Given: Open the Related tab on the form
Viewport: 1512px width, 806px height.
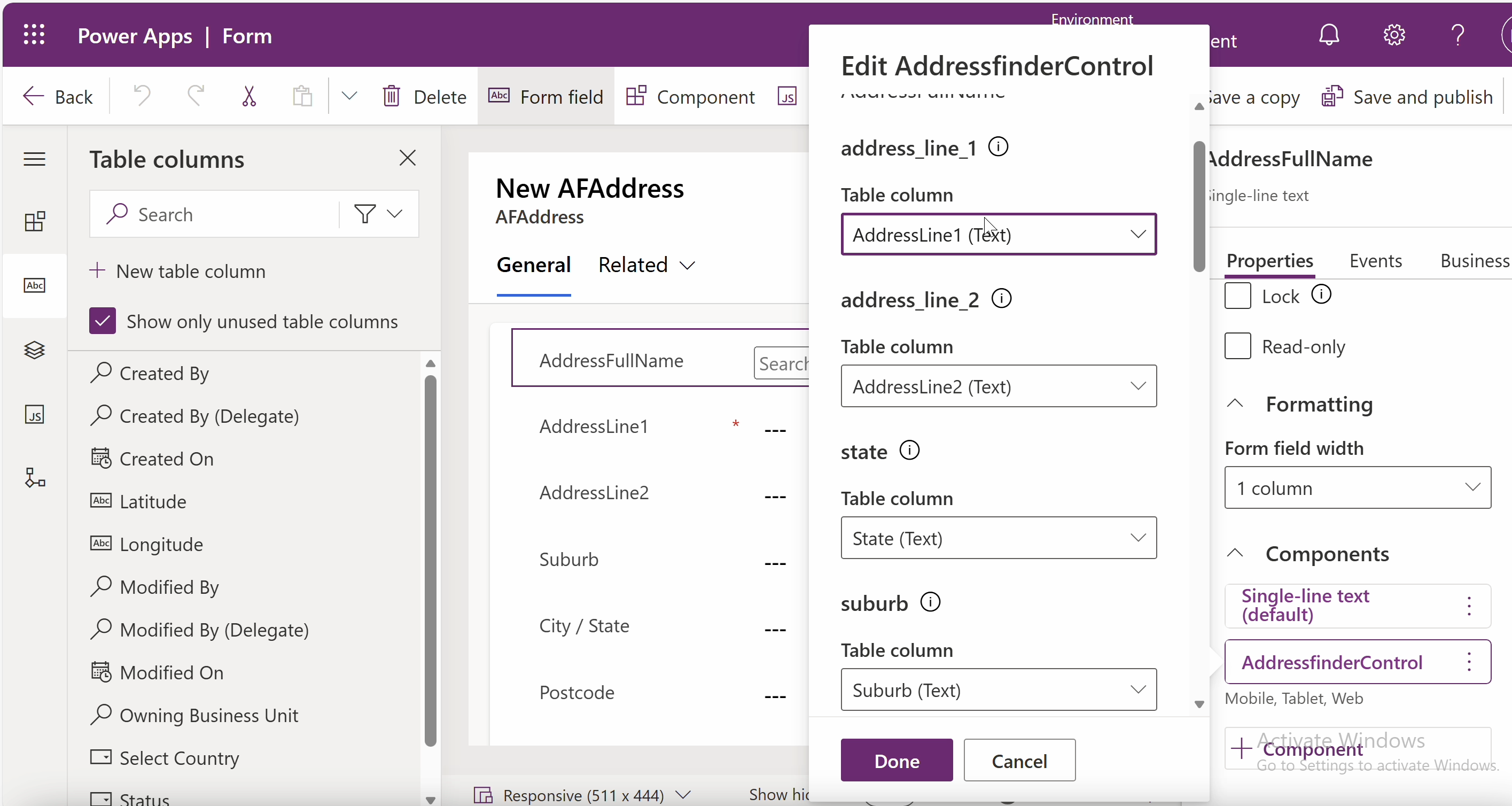Looking at the screenshot, I should click(634, 264).
